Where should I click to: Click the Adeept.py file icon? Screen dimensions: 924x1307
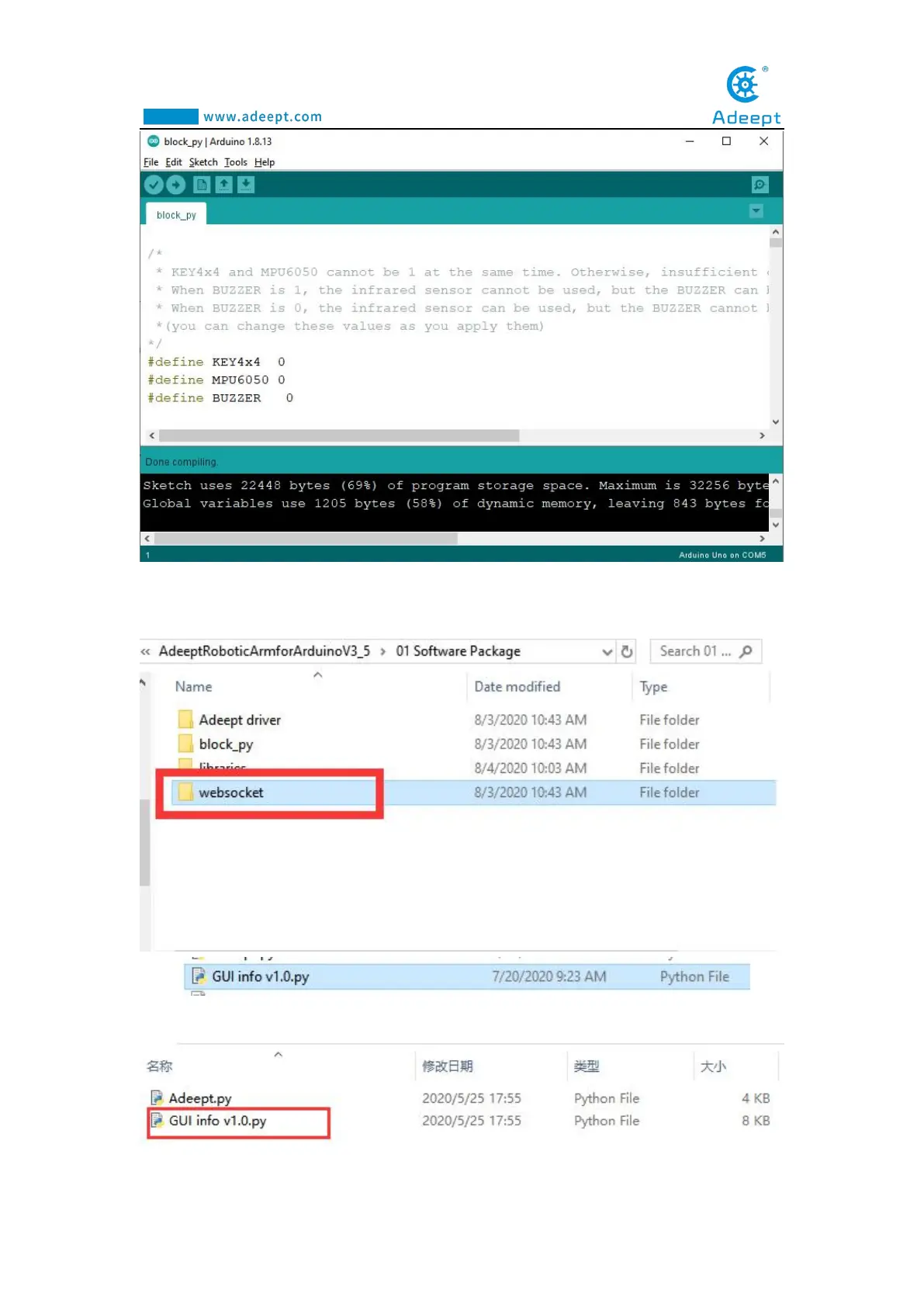coord(157,1097)
